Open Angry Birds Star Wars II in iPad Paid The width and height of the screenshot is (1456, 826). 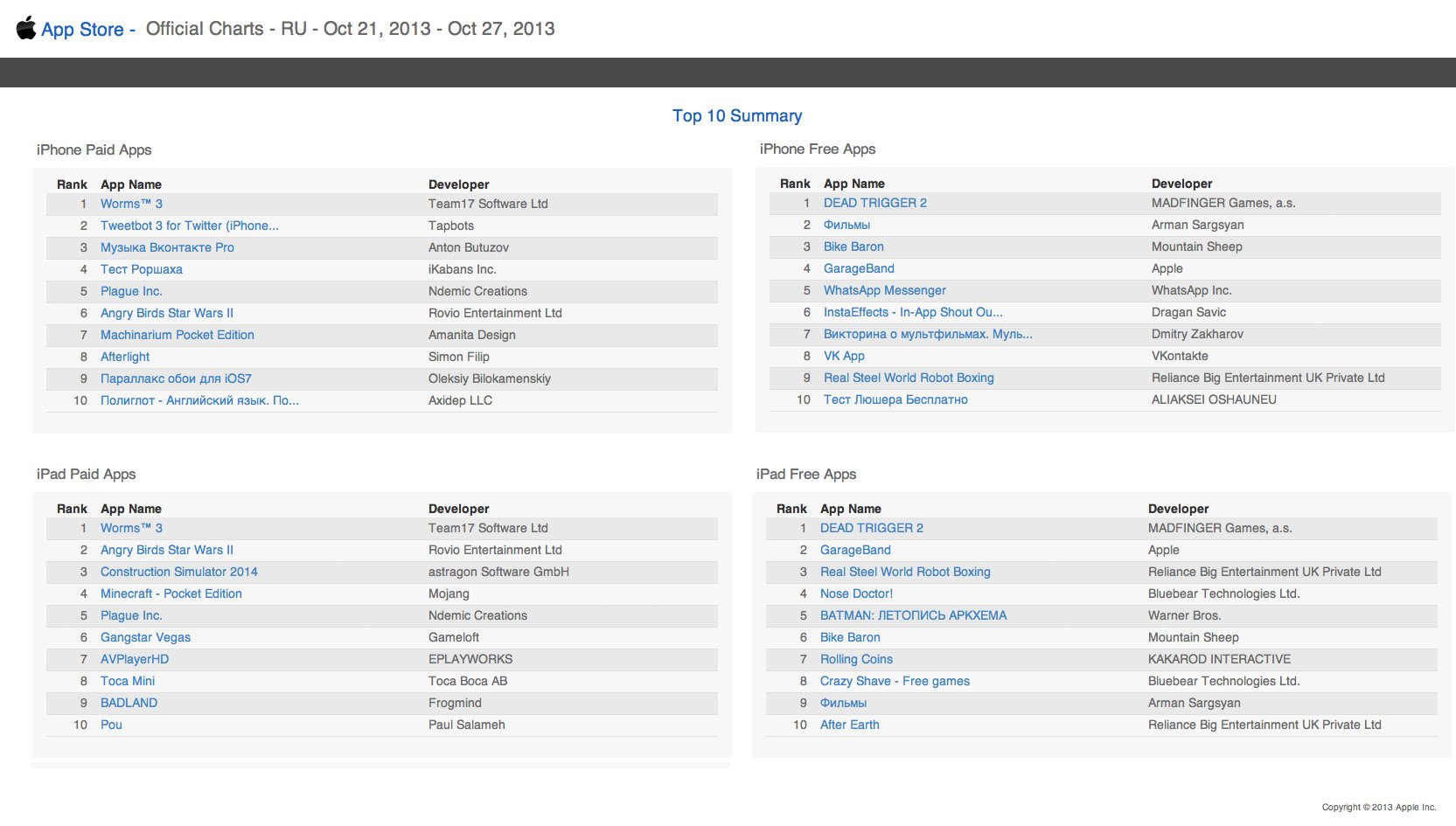tap(167, 550)
